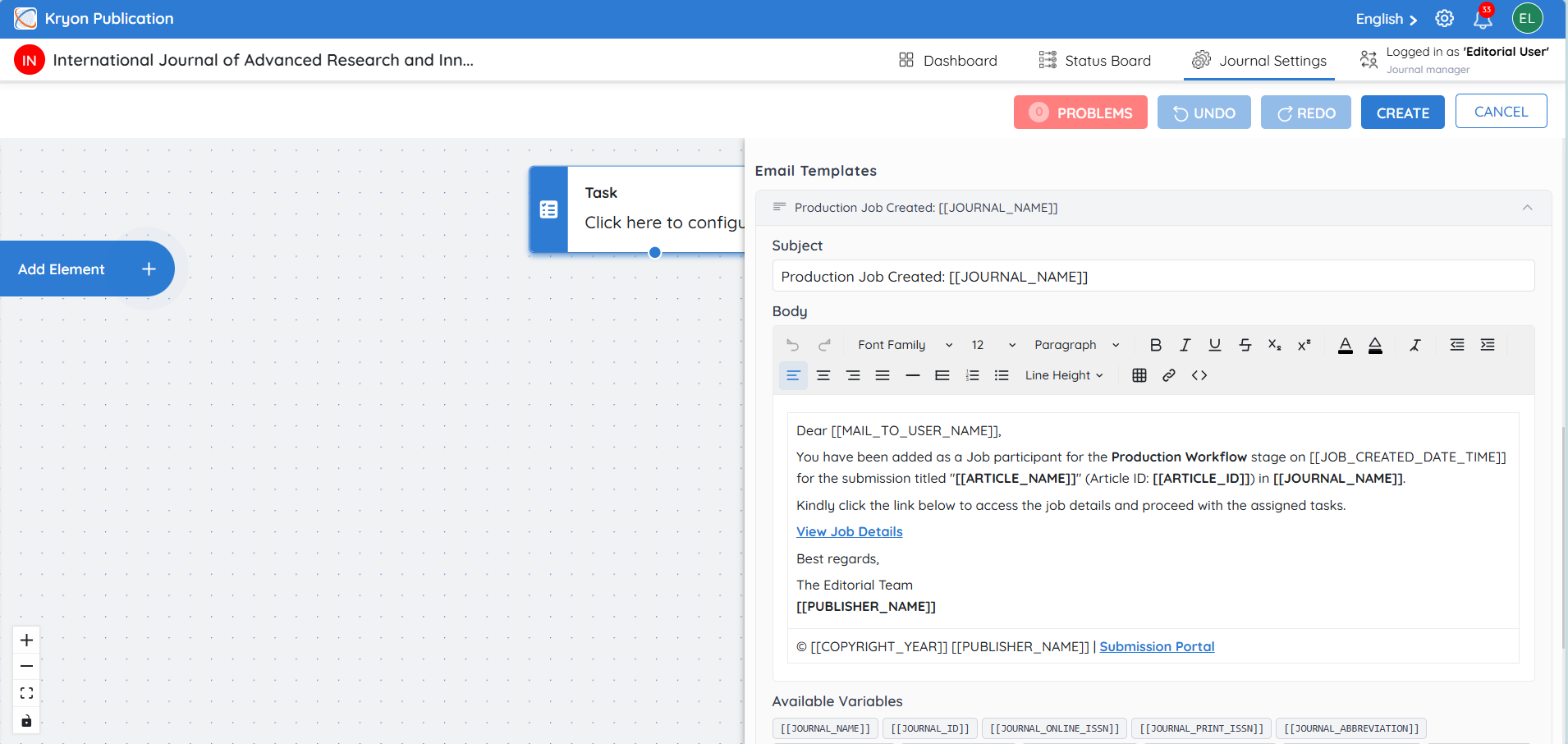Screen dimensions: 1568x744
Task: Underline the selected body text
Action: 1215,345
